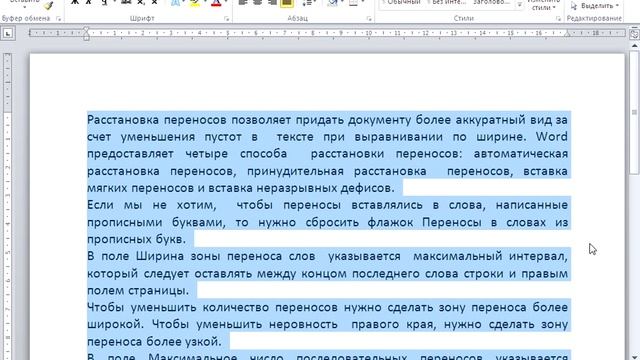
Task: Click the word "Расстановка" at text start
Action: click(123, 120)
